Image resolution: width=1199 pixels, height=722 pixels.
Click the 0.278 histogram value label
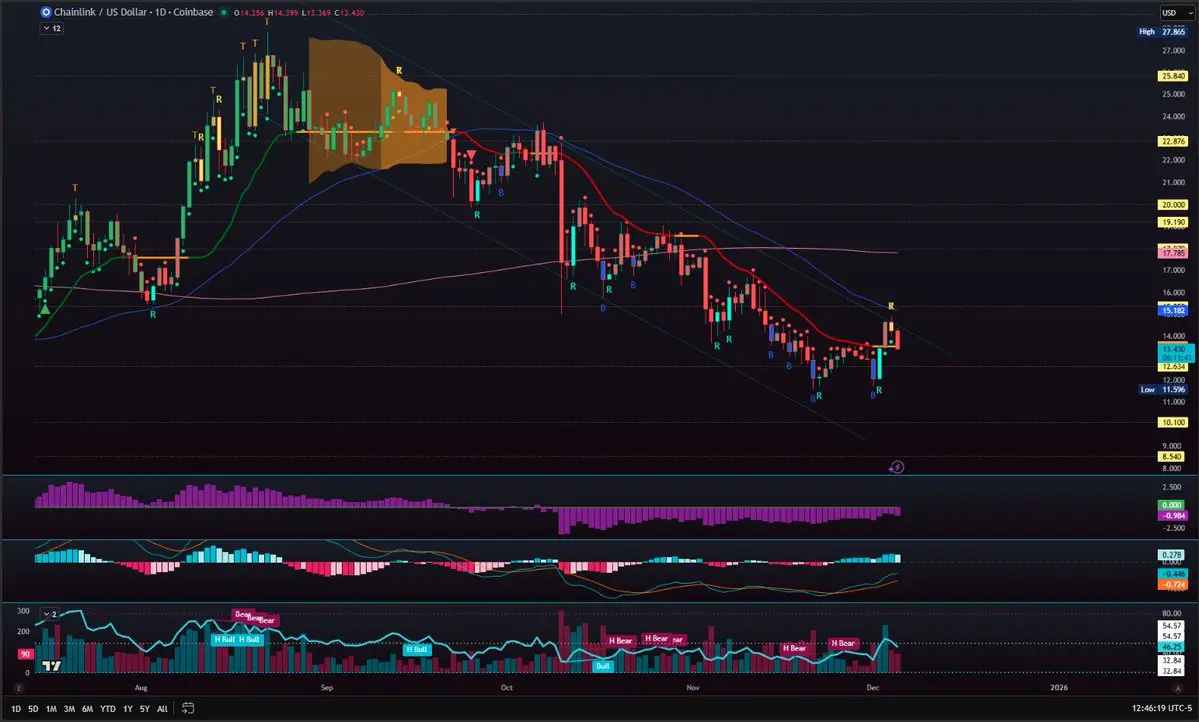[1172, 555]
